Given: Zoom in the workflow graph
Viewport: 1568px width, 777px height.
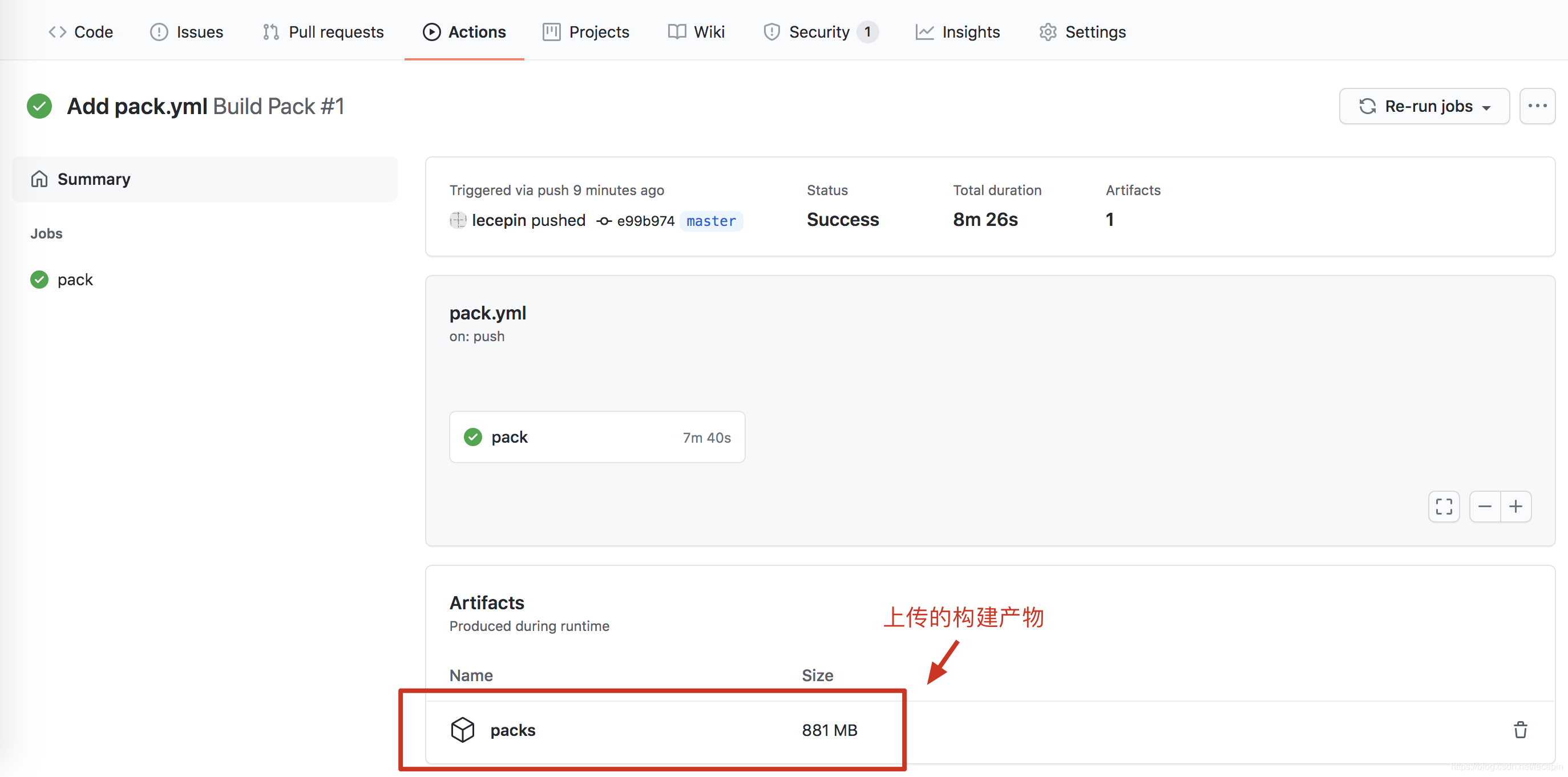Looking at the screenshot, I should [1516, 506].
